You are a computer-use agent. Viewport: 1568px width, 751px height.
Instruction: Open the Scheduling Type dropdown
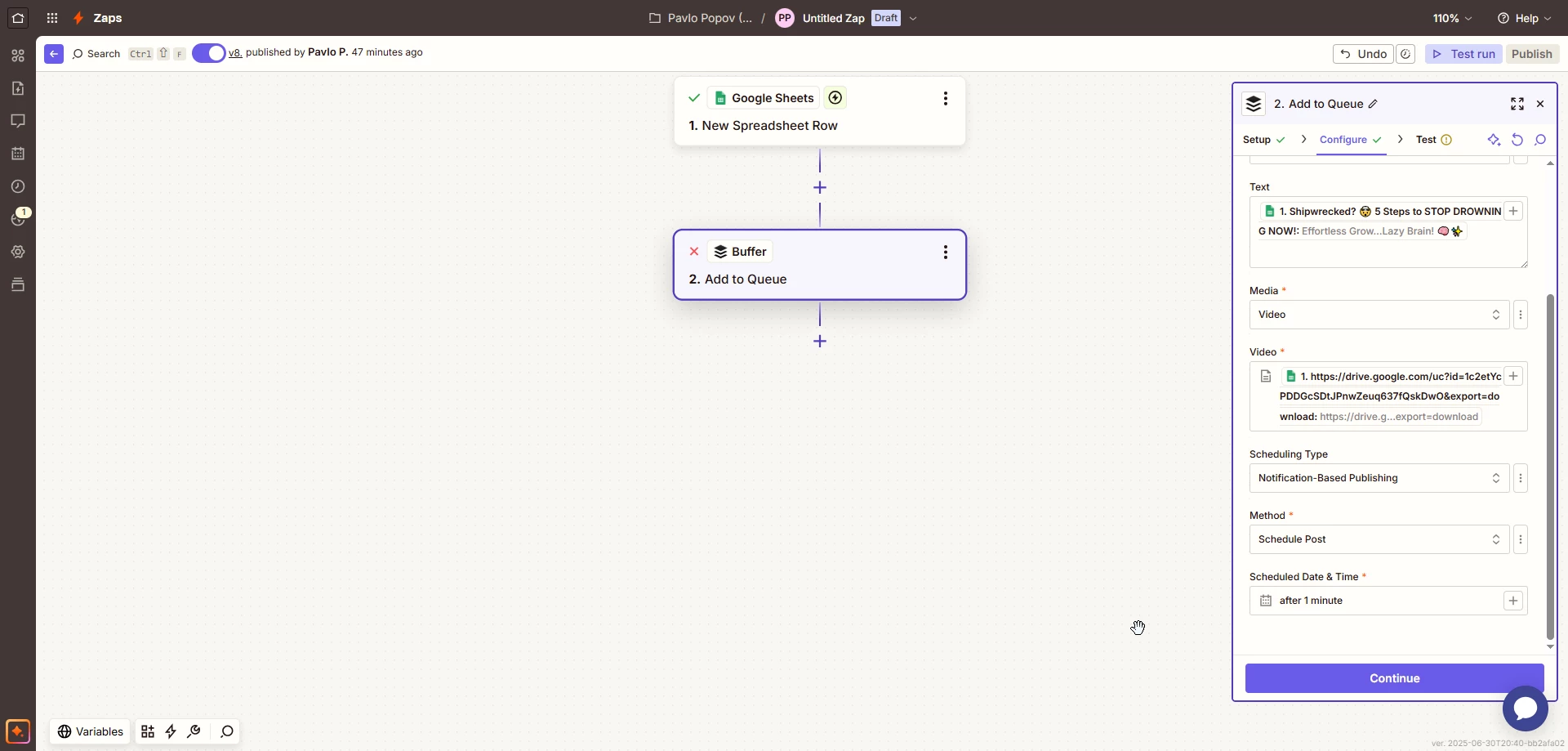(1379, 478)
